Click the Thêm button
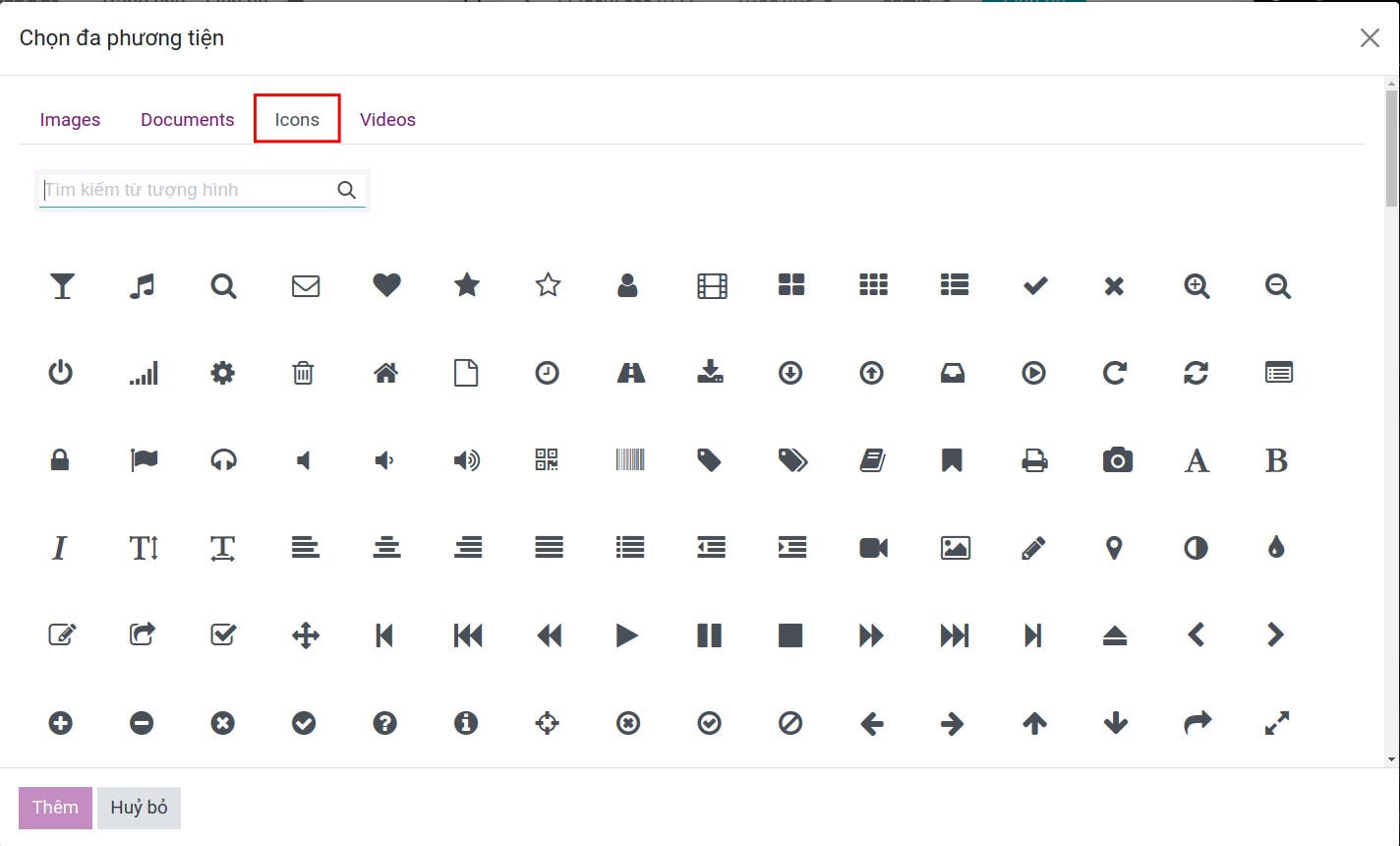The width and height of the screenshot is (1400, 846). tap(55, 808)
